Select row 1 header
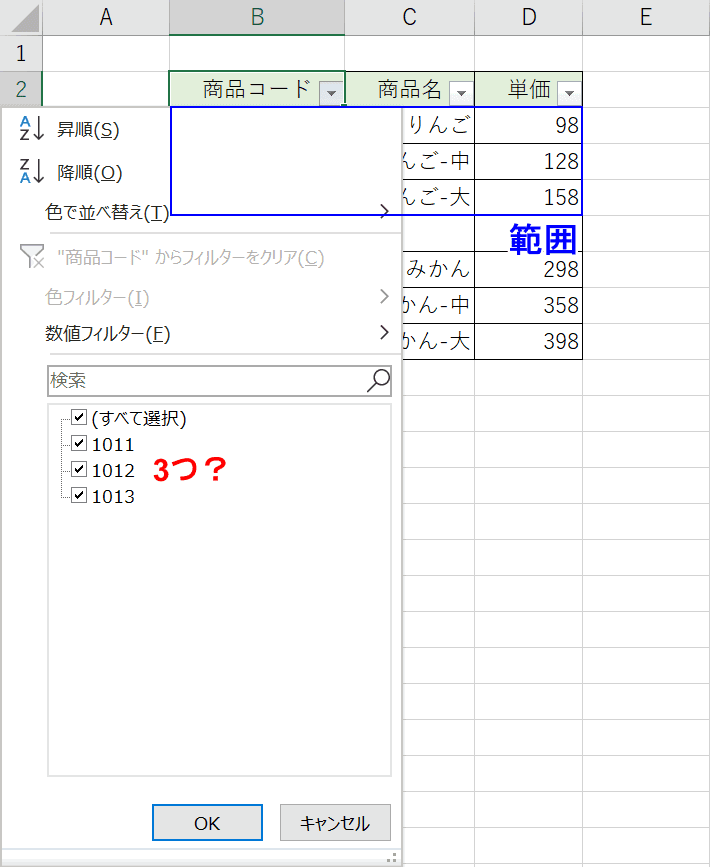710x867 pixels. click(x=21, y=54)
